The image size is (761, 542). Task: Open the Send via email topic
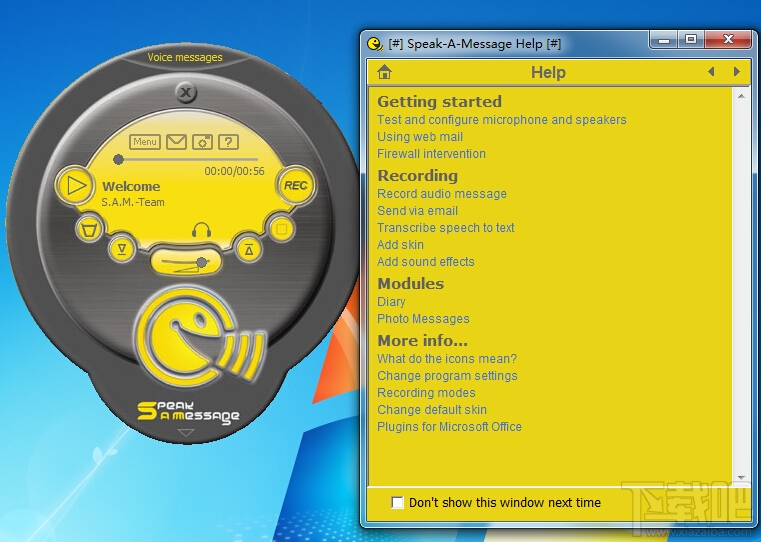417,211
